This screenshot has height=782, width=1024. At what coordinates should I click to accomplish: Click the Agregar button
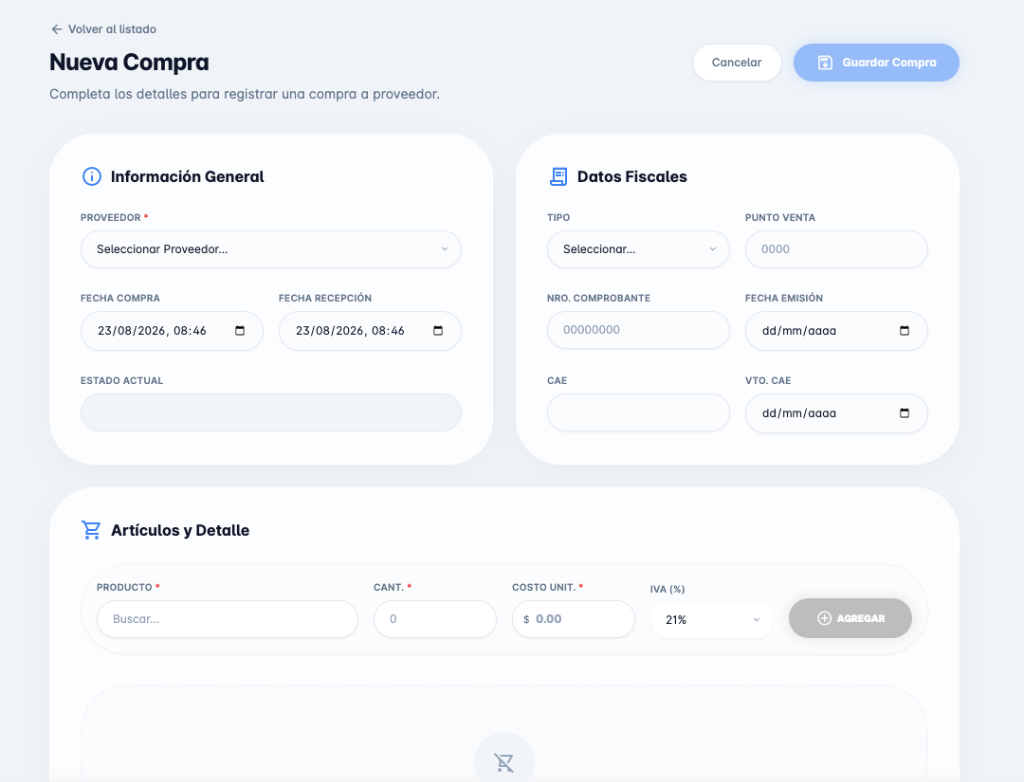pos(850,618)
